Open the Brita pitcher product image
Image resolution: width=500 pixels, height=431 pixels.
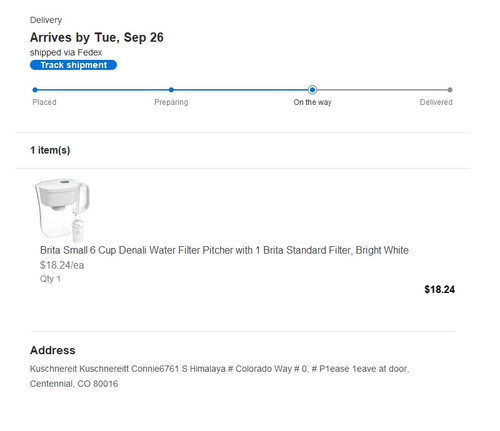(x=62, y=210)
